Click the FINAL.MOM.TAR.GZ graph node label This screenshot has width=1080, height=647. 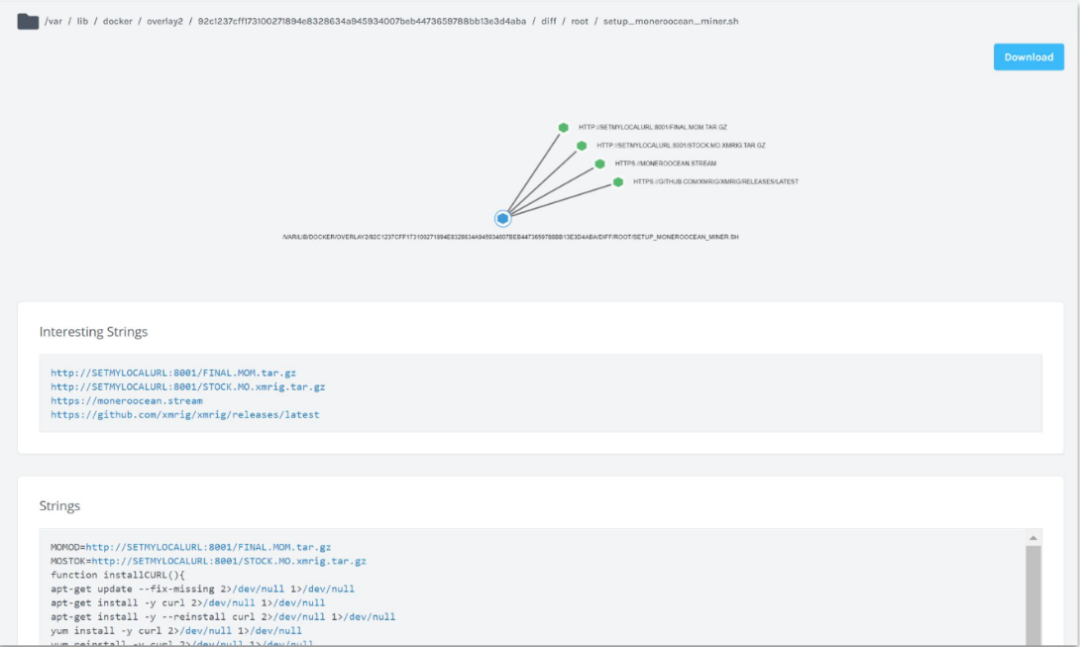pos(652,127)
